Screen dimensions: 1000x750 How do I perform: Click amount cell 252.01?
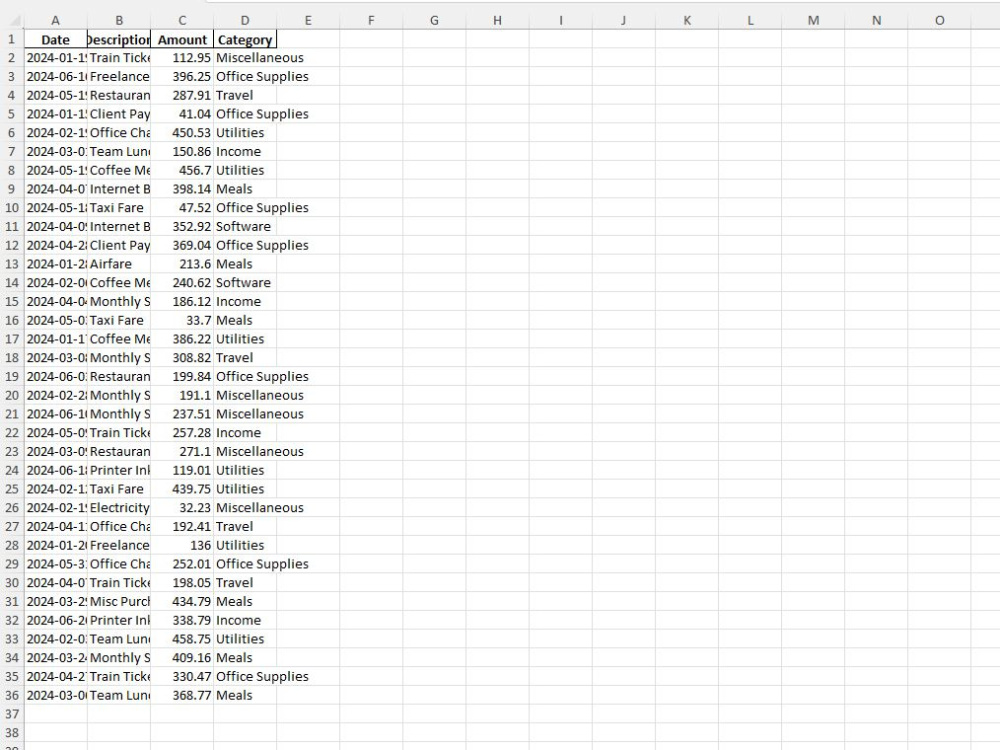182,564
